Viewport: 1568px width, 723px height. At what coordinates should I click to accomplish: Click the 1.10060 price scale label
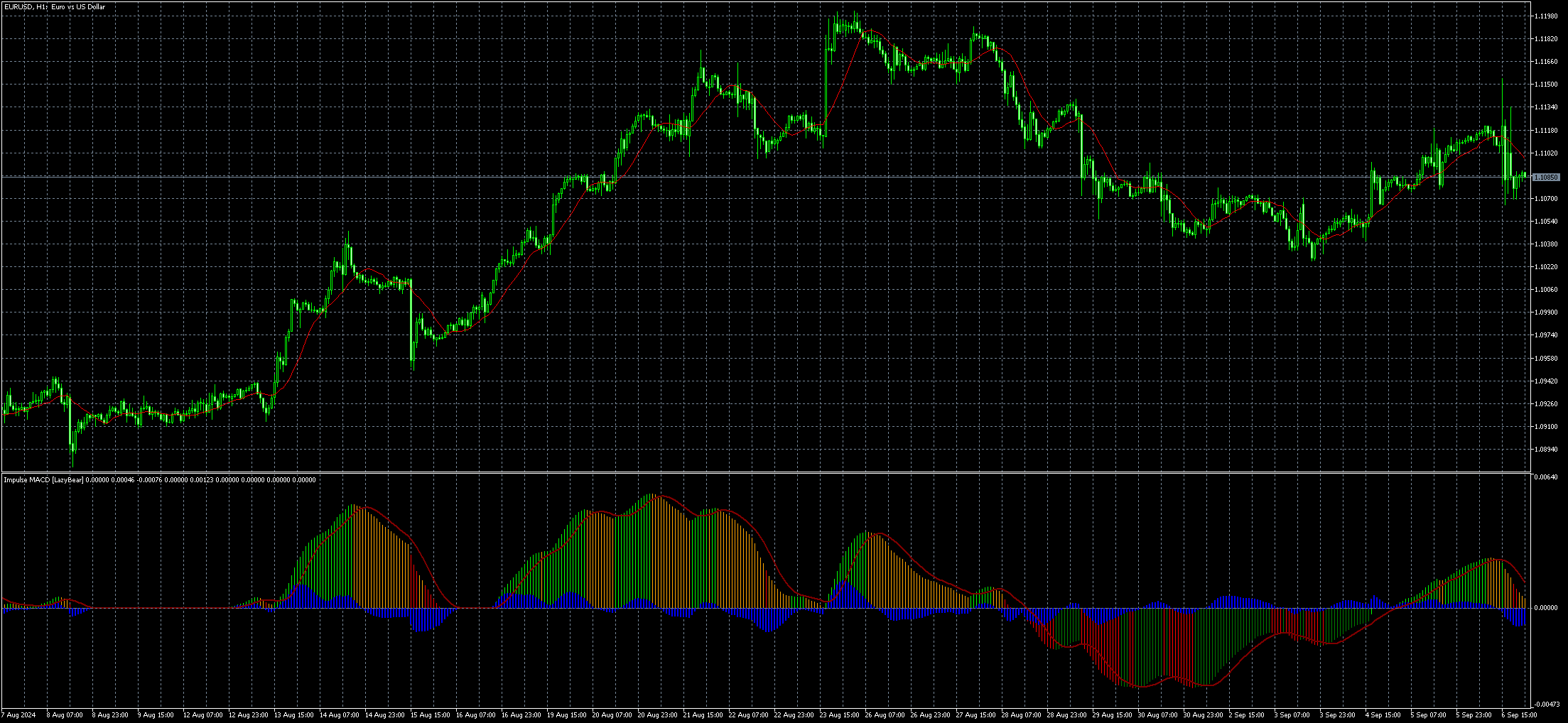pos(1545,290)
